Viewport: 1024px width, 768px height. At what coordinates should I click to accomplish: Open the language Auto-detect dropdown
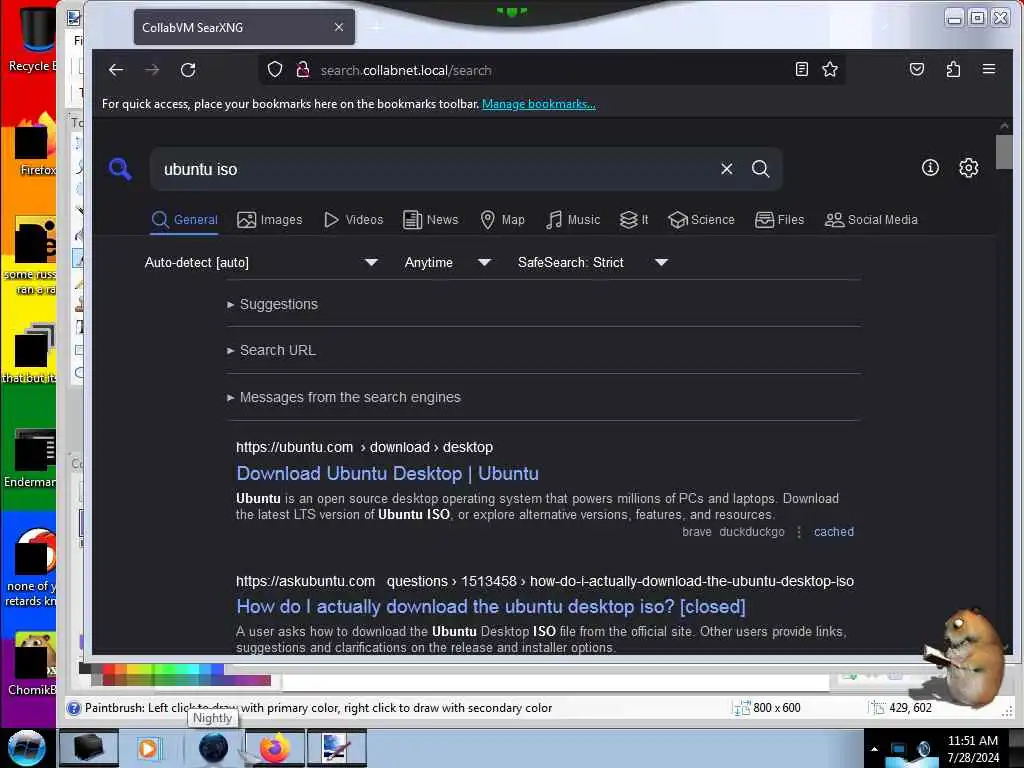pyautogui.click(x=261, y=263)
